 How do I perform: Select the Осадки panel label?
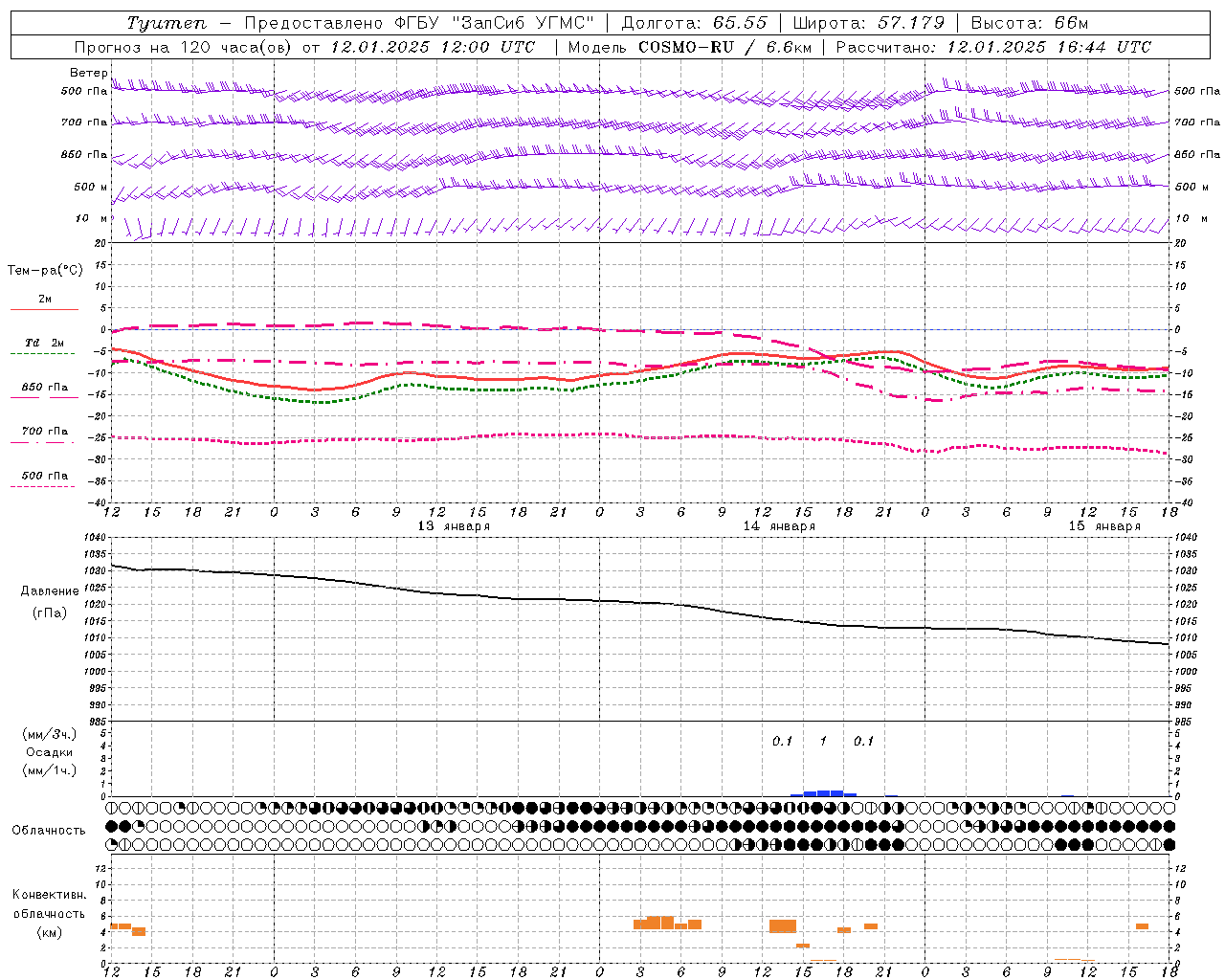(x=50, y=752)
